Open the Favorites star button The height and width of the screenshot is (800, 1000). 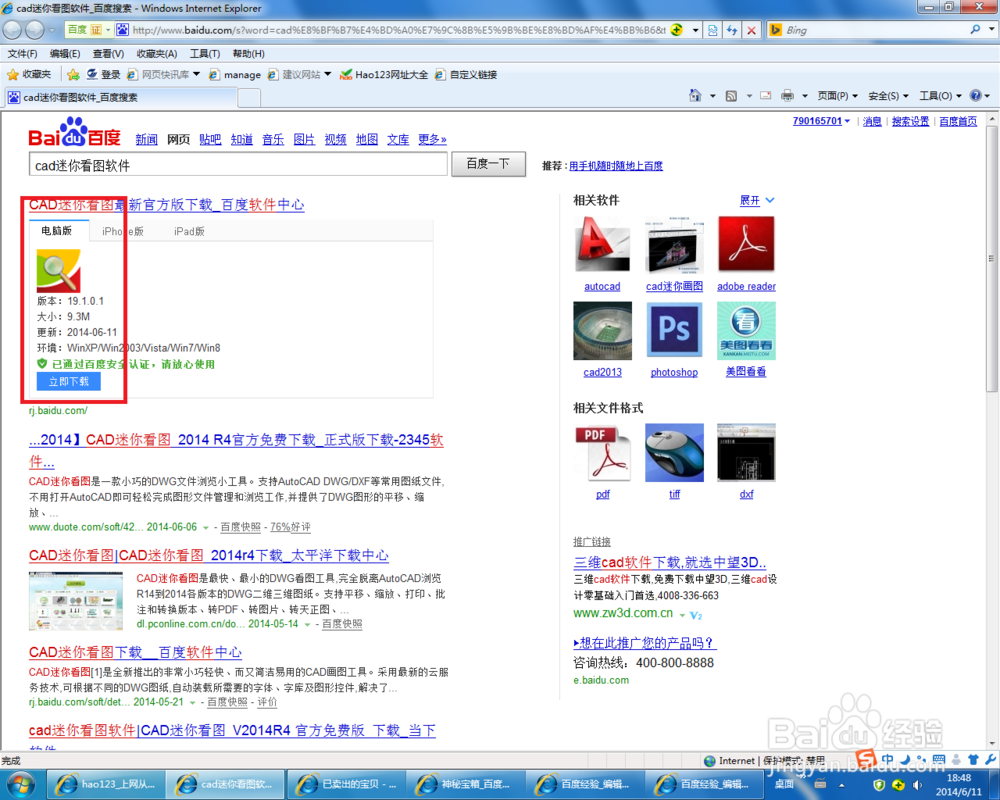(29, 74)
